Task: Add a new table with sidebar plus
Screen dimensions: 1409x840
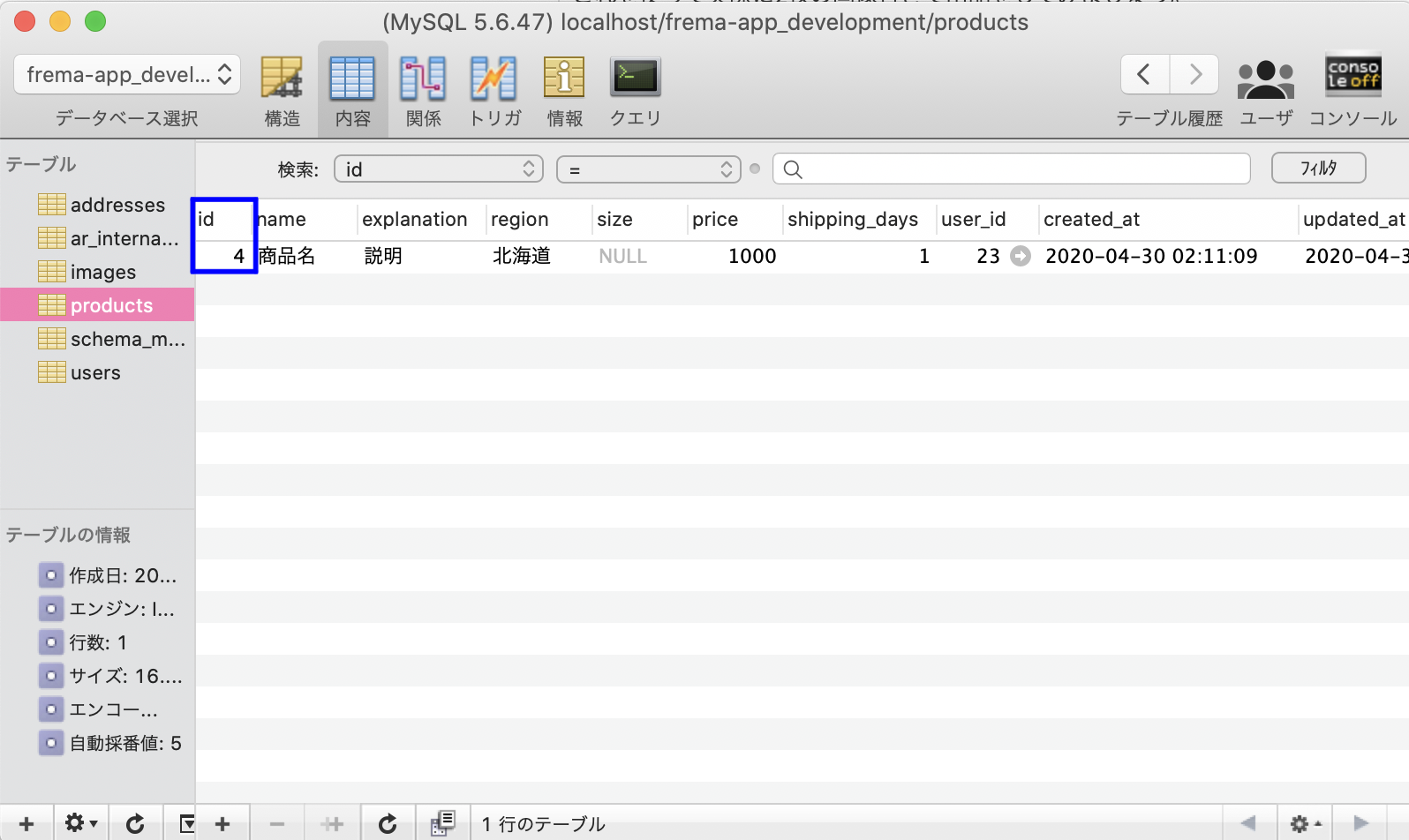Action: [x=26, y=823]
